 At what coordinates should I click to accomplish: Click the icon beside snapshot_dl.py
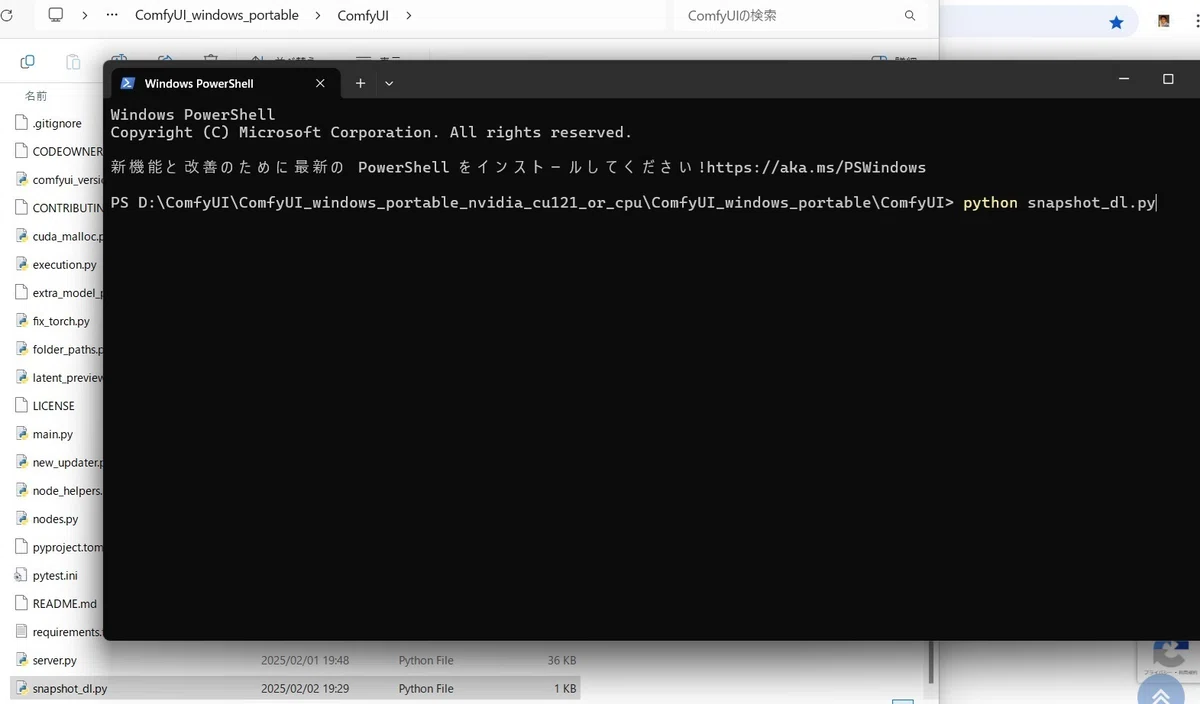[x=22, y=688]
